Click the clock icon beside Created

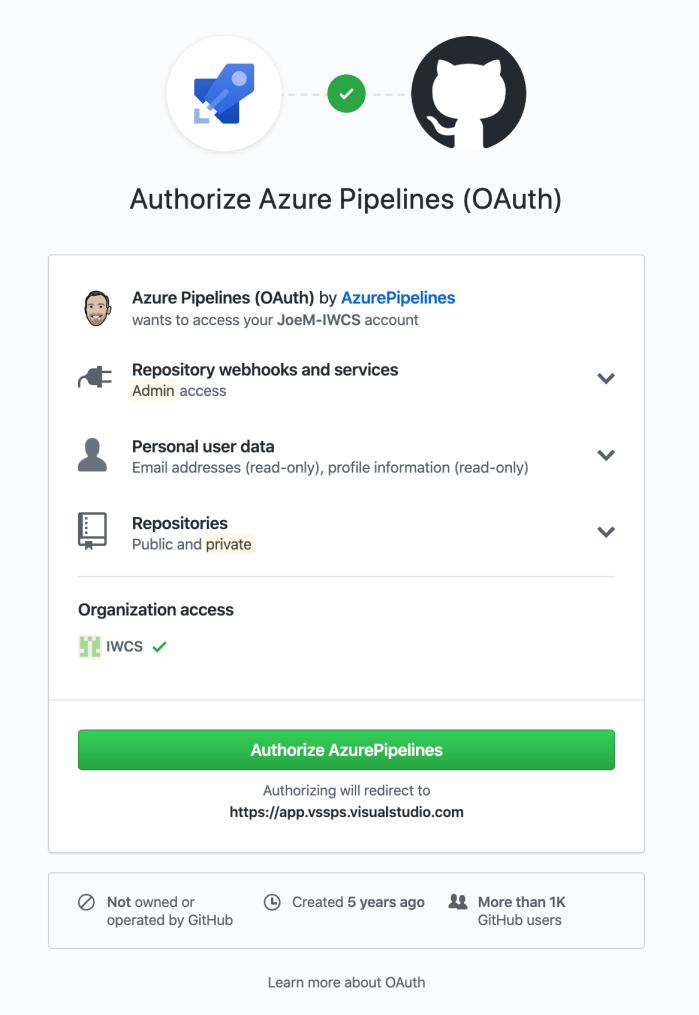272,902
